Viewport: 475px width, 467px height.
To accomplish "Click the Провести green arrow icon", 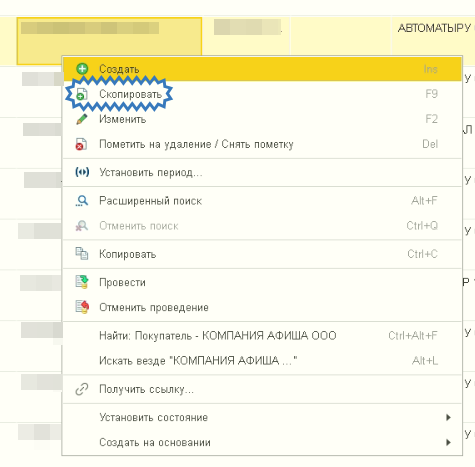I will point(82,282).
